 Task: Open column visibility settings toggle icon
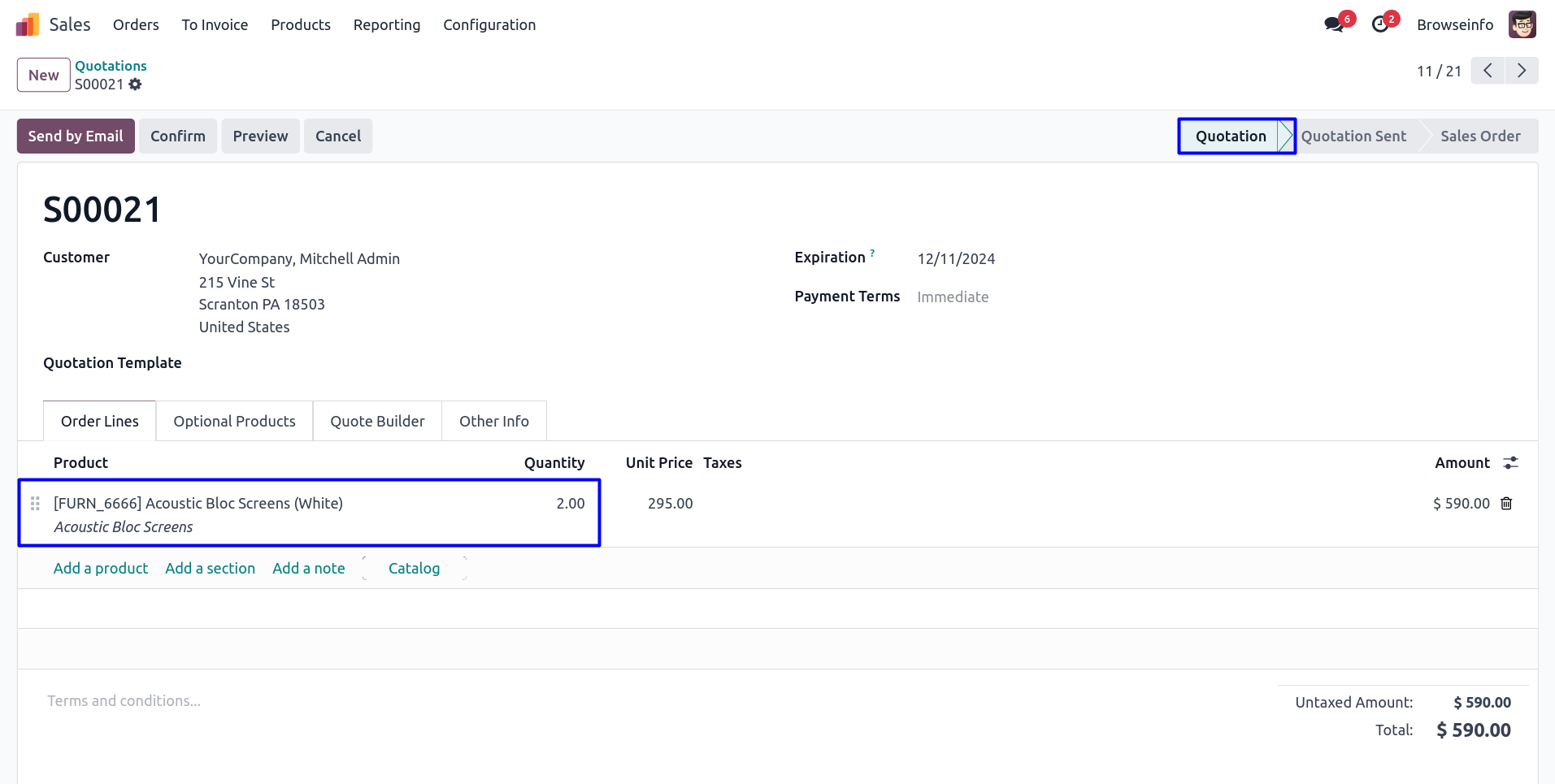click(x=1510, y=463)
